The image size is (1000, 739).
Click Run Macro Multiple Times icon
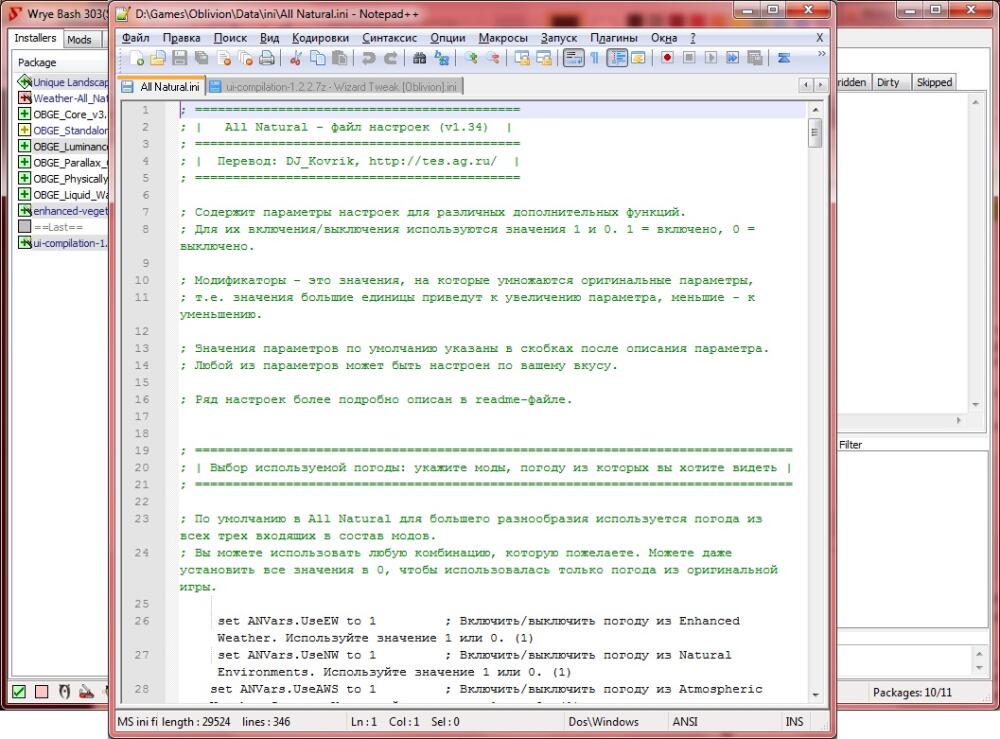tap(733, 59)
